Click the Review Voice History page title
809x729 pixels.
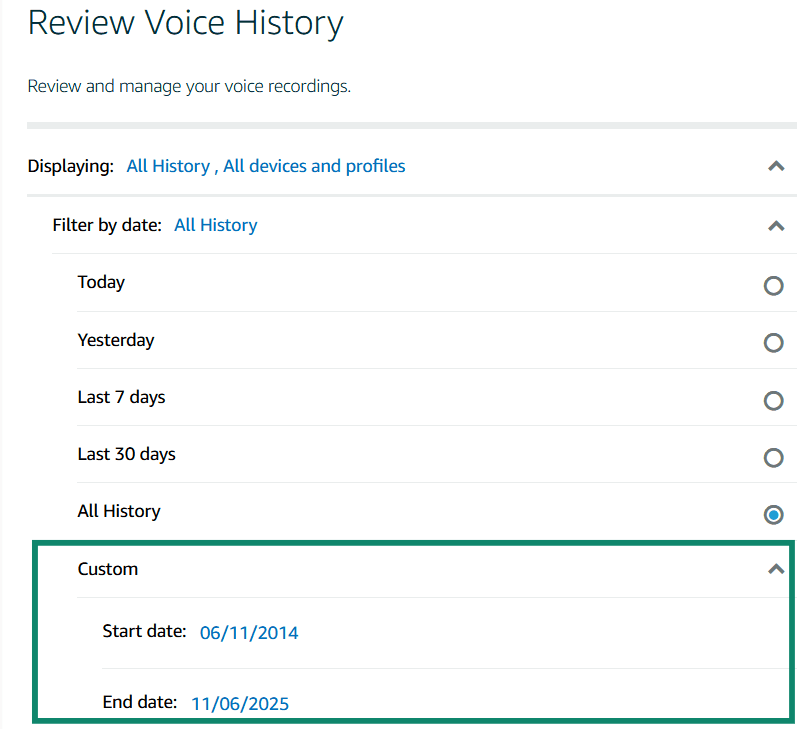pos(185,23)
